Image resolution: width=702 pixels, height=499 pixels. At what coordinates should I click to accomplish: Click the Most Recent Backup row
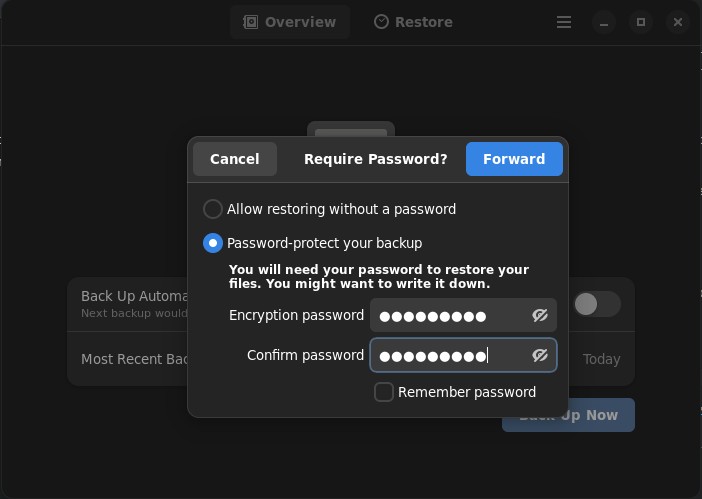click(x=351, y=359)
